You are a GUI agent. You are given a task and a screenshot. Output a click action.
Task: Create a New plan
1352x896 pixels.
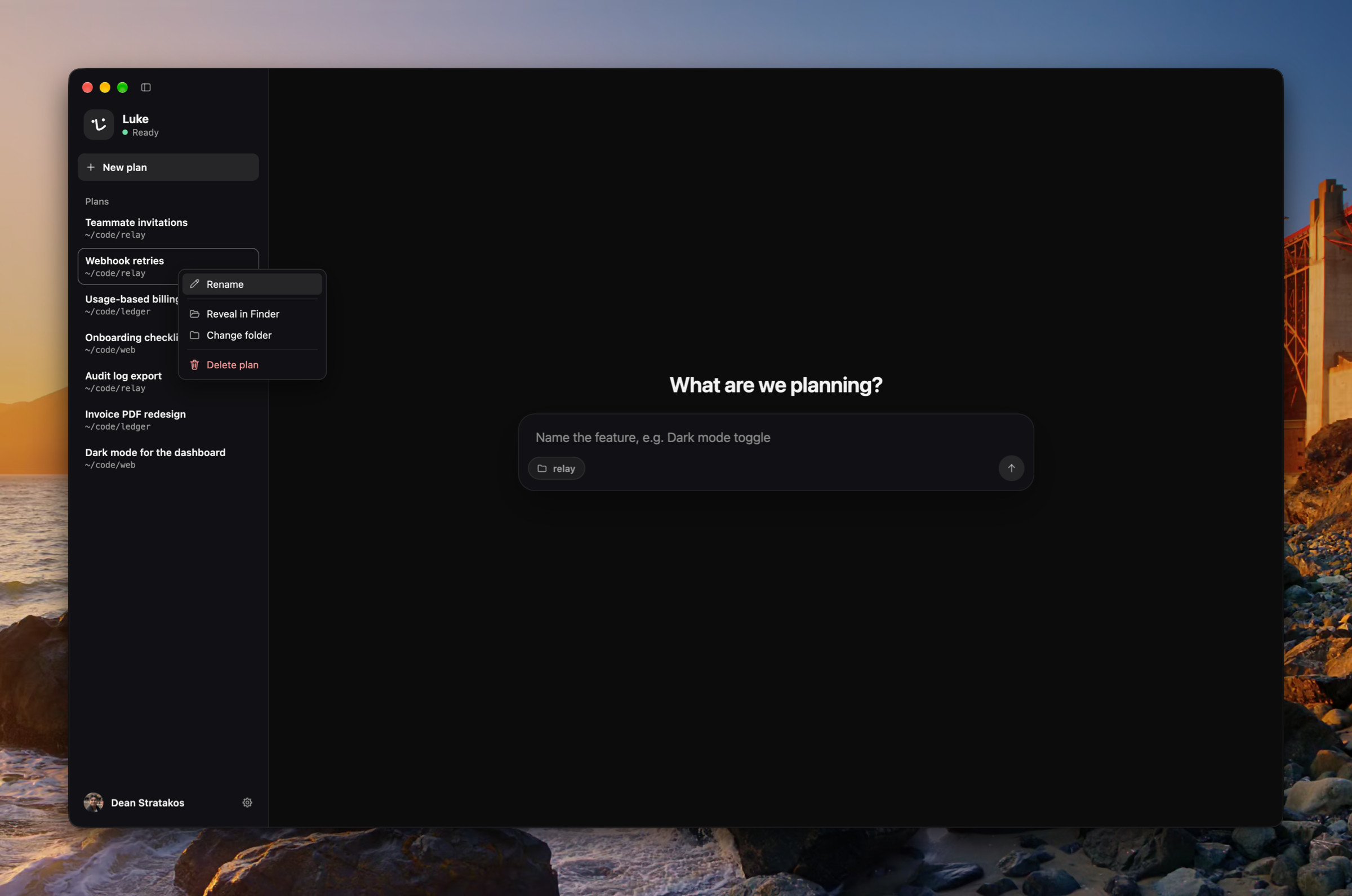[168, 167]
